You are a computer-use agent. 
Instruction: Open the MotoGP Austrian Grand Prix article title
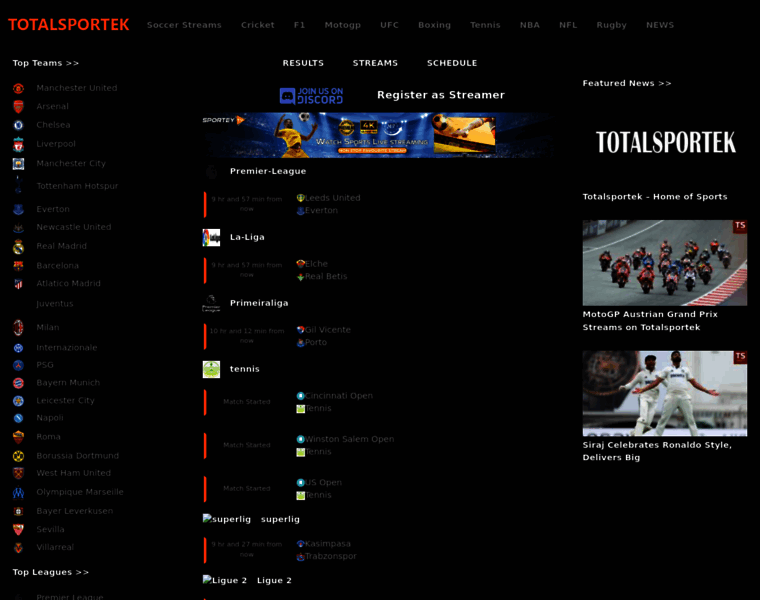650,321
